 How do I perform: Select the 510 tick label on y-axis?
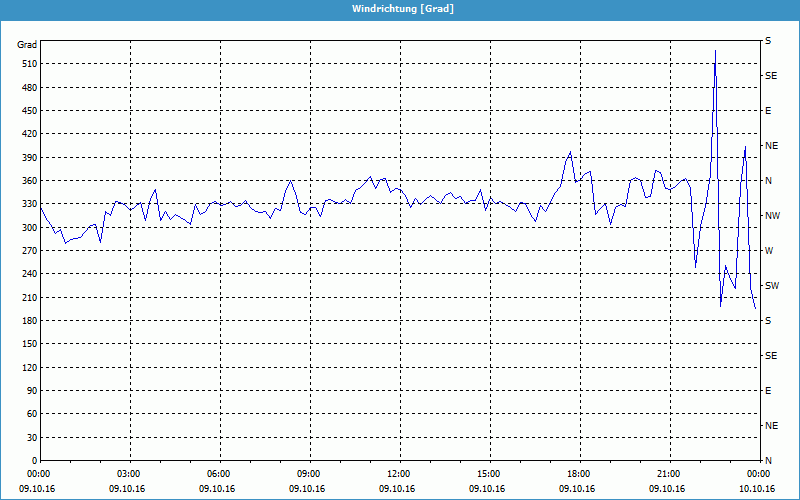pyautogui.click(x=27, y=64)
